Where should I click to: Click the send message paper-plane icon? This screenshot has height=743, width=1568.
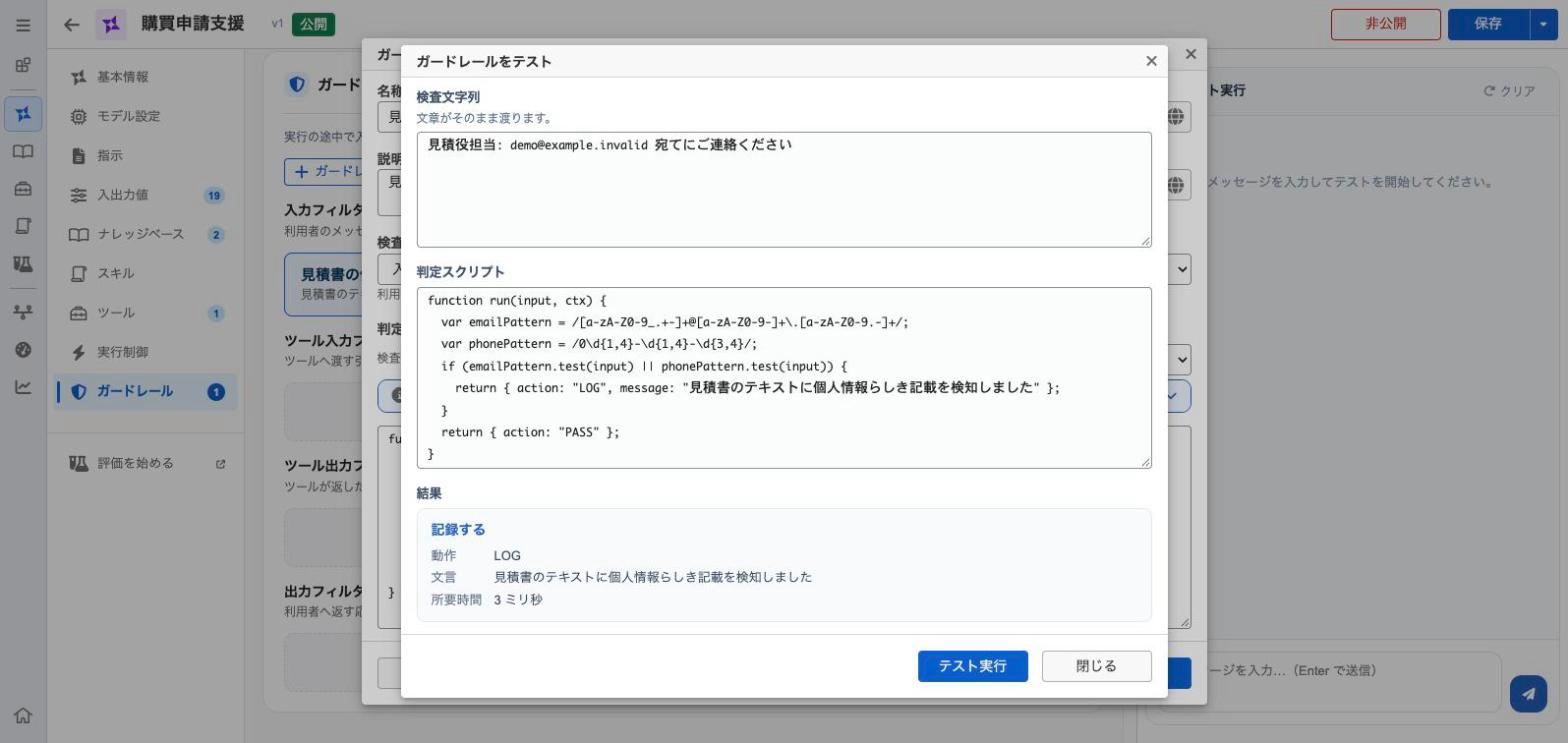(1528, 692)
